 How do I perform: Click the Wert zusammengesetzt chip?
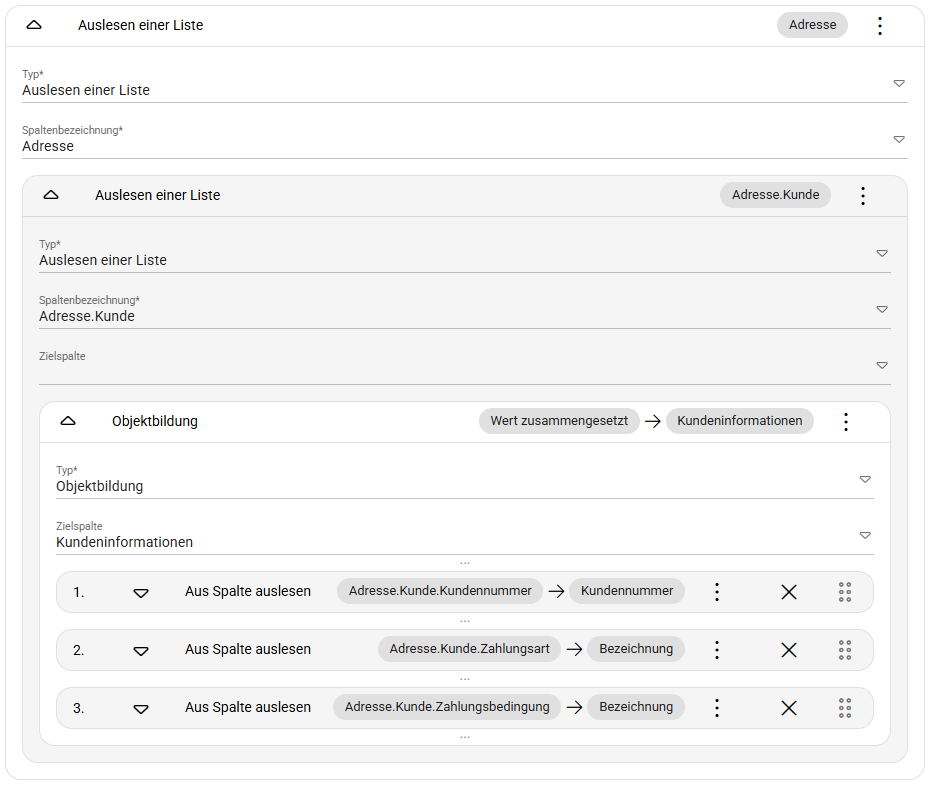coord(559,421)
